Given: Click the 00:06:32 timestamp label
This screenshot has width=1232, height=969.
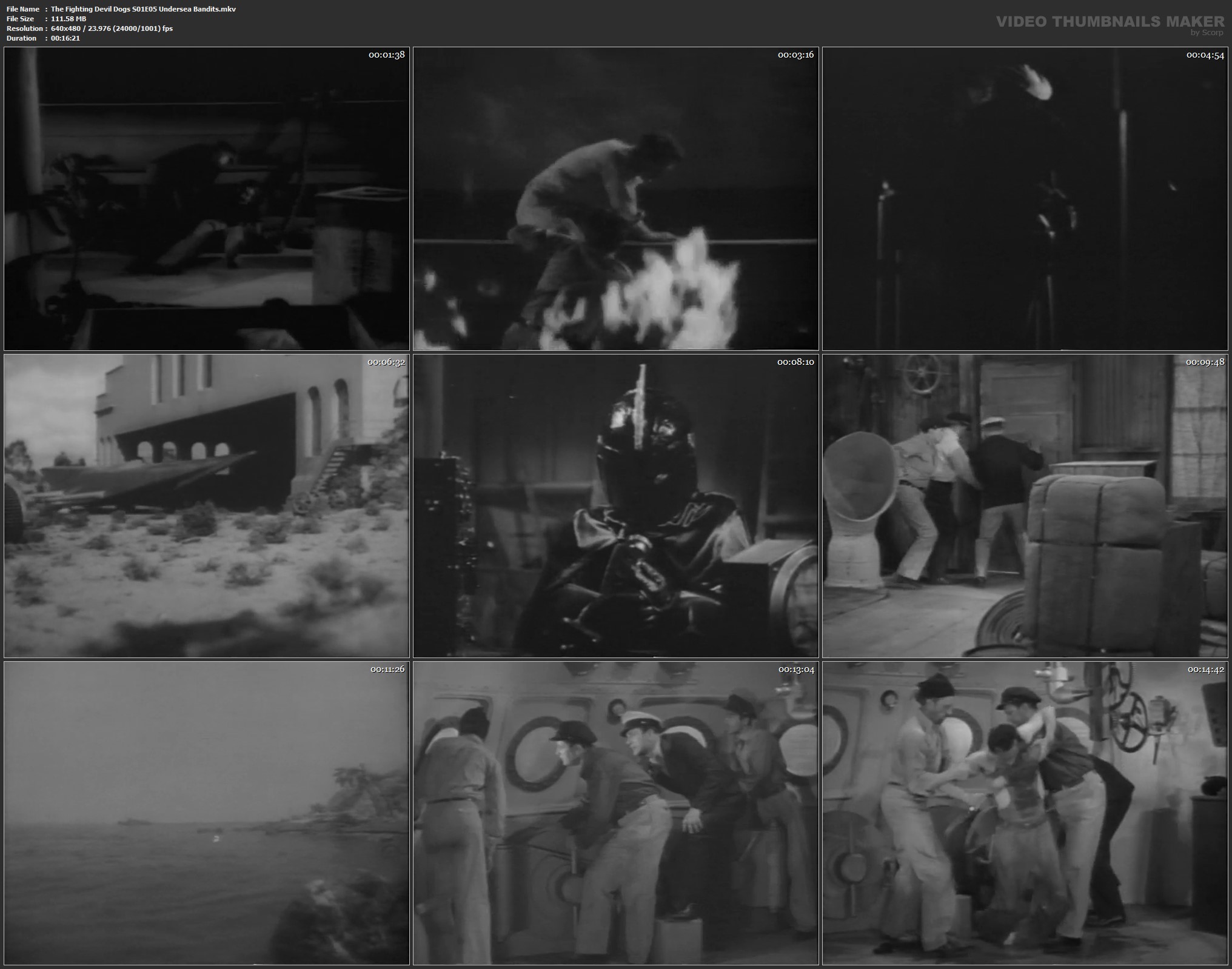Looking at the screenshot, I should click(x=386, y=362).
